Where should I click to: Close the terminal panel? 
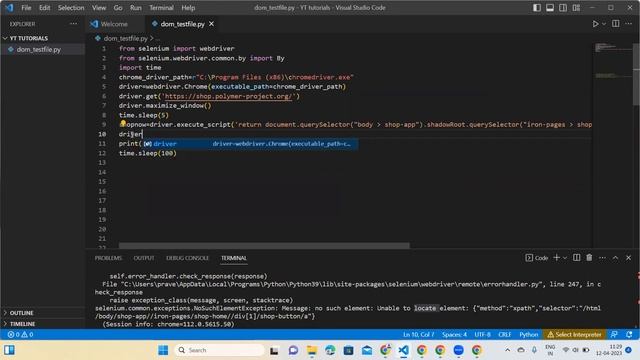629,258
